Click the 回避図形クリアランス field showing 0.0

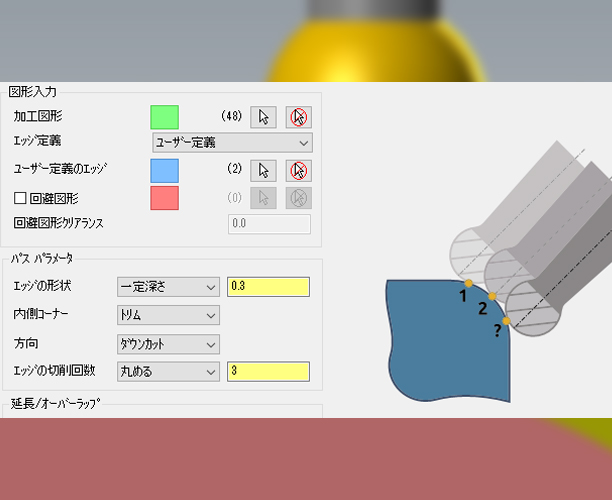point(269,224)
